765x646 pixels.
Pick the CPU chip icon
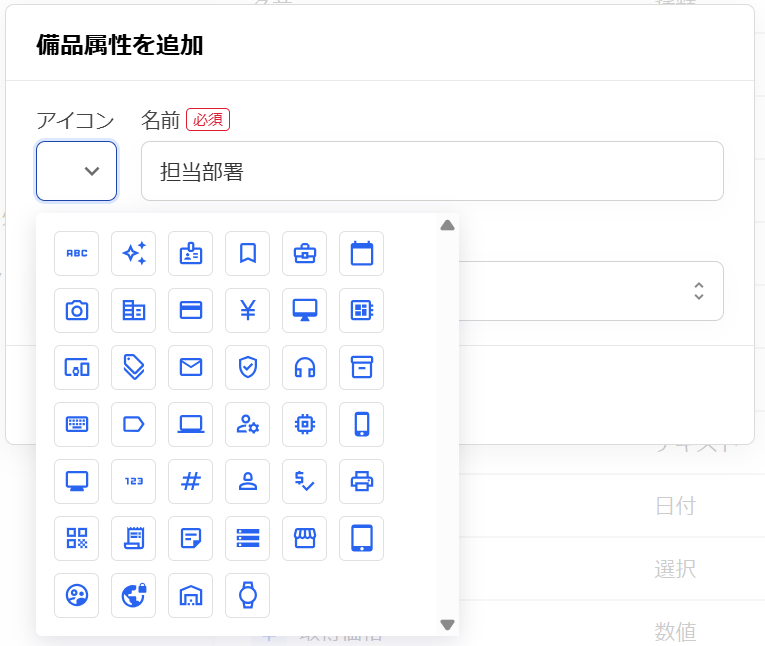(x=305, y=424)
